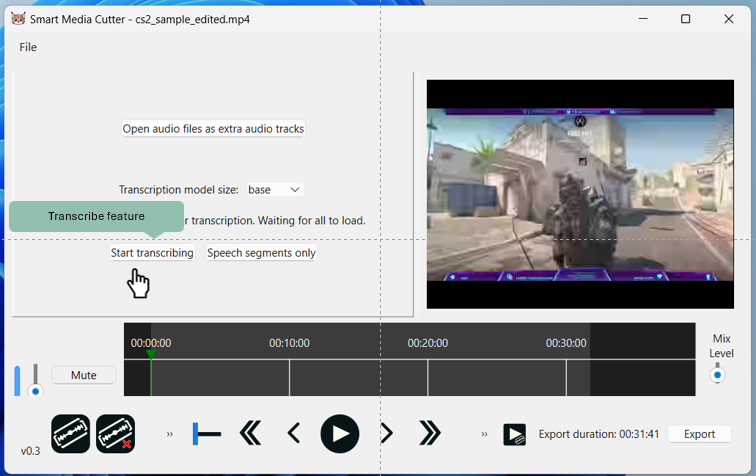Step back with the single left chevron
Image resolution: width=756 pixels, height=476 pixels.
click(x=294, y=434)
